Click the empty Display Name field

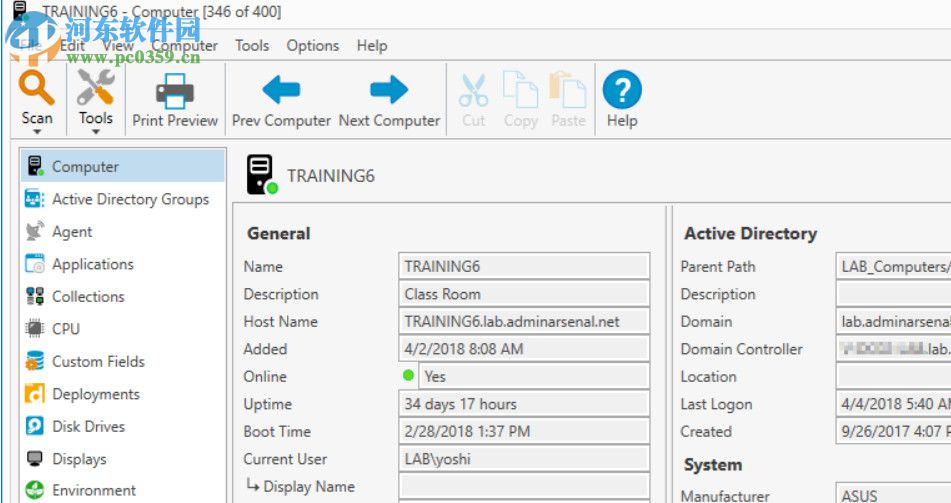point(524,486)
